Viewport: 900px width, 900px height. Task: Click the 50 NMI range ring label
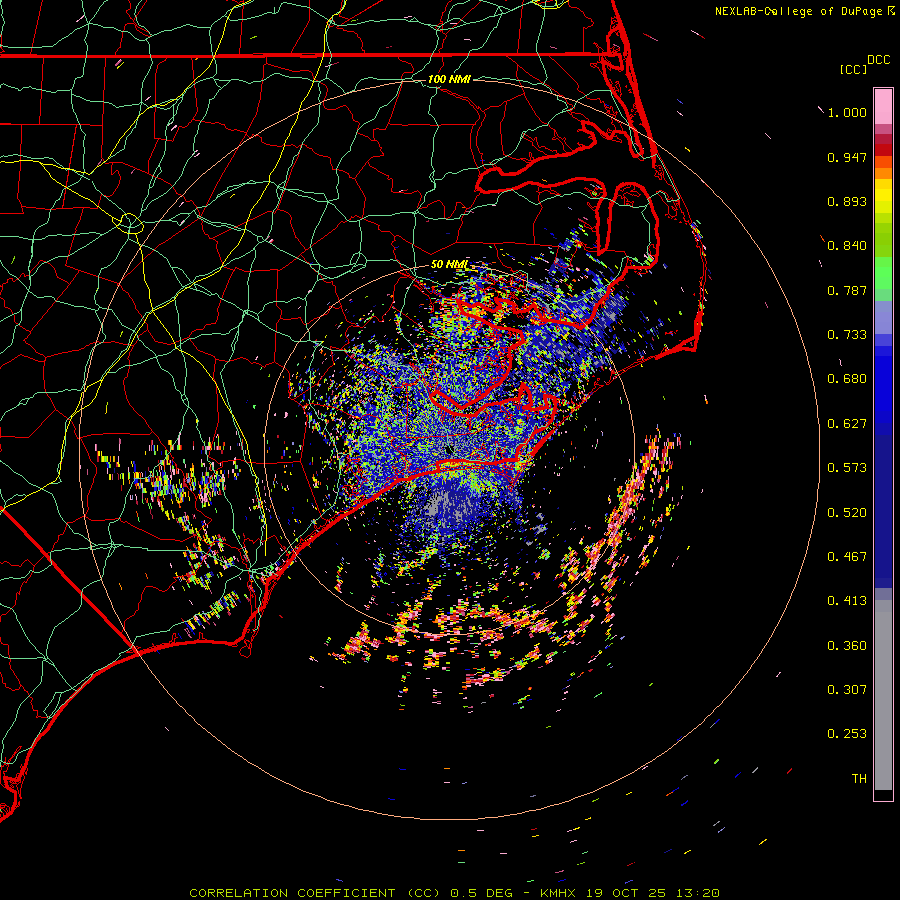point(449,264)
